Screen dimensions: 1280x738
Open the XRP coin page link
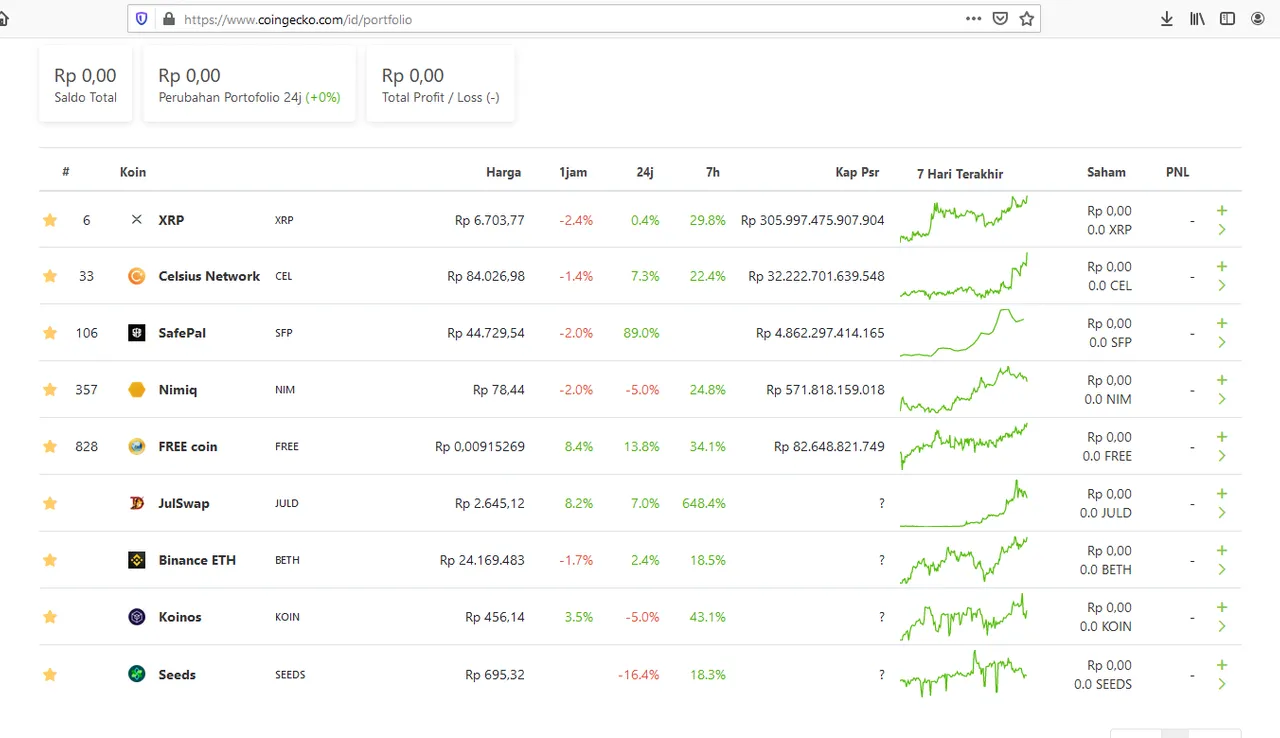click(x=171, y=220)
